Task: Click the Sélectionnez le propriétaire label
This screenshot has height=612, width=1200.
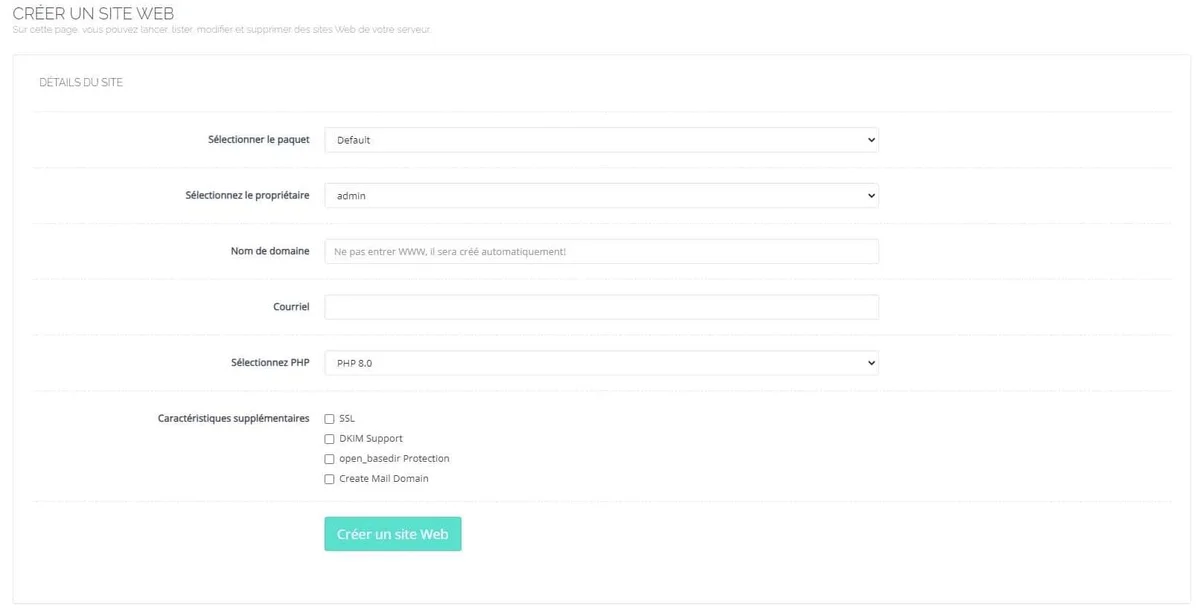Action: tap(247, 195)
